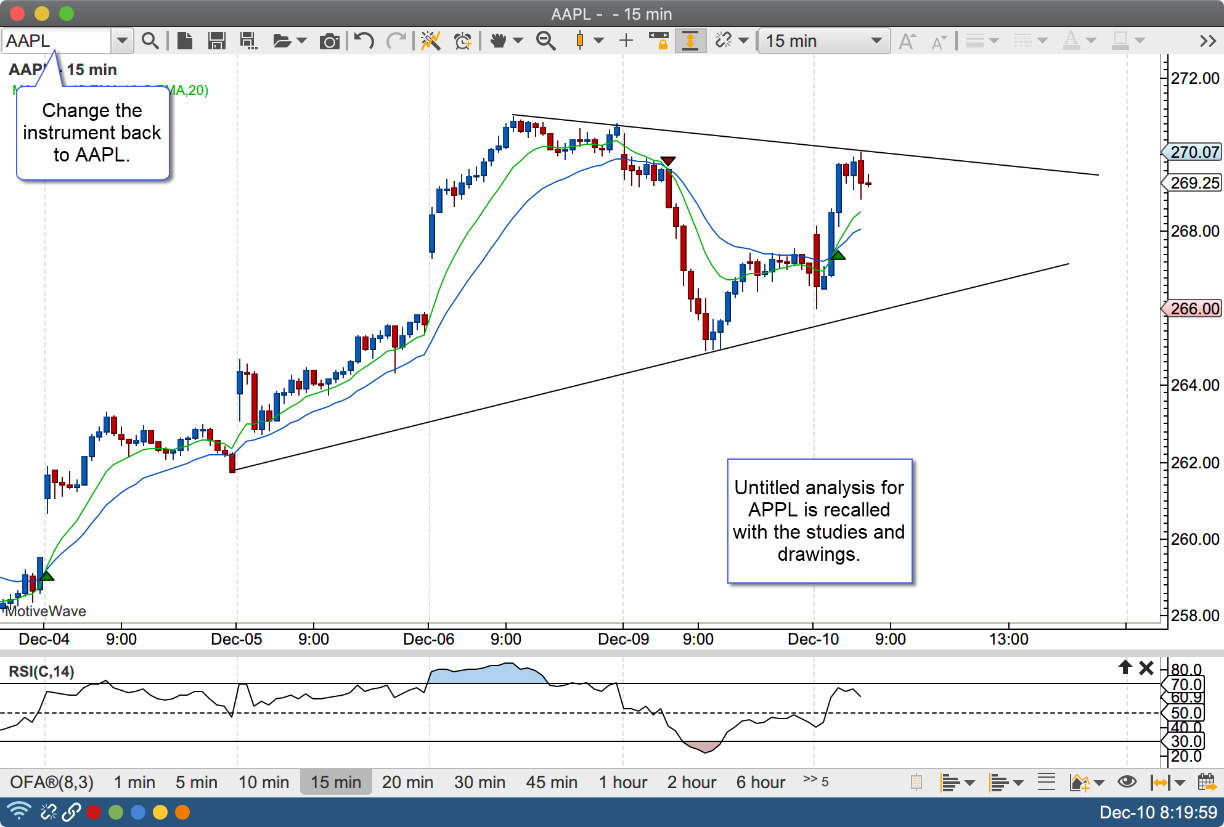Take a chart screenshot with camera icon
This screenshot has width=1224, height=827.
pos(329,41)
